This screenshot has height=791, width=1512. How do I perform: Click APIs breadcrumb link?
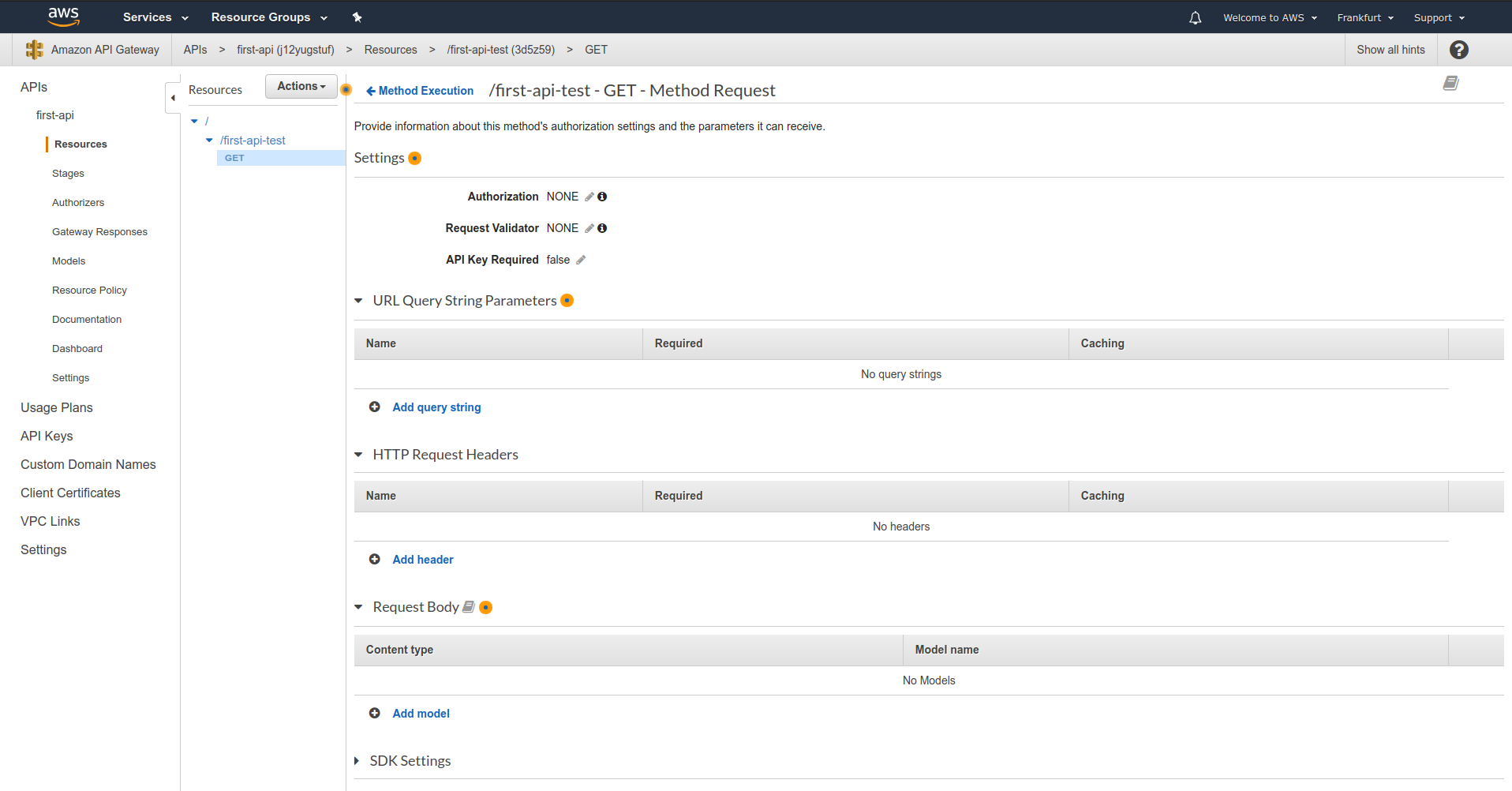[x=195, y=50]
